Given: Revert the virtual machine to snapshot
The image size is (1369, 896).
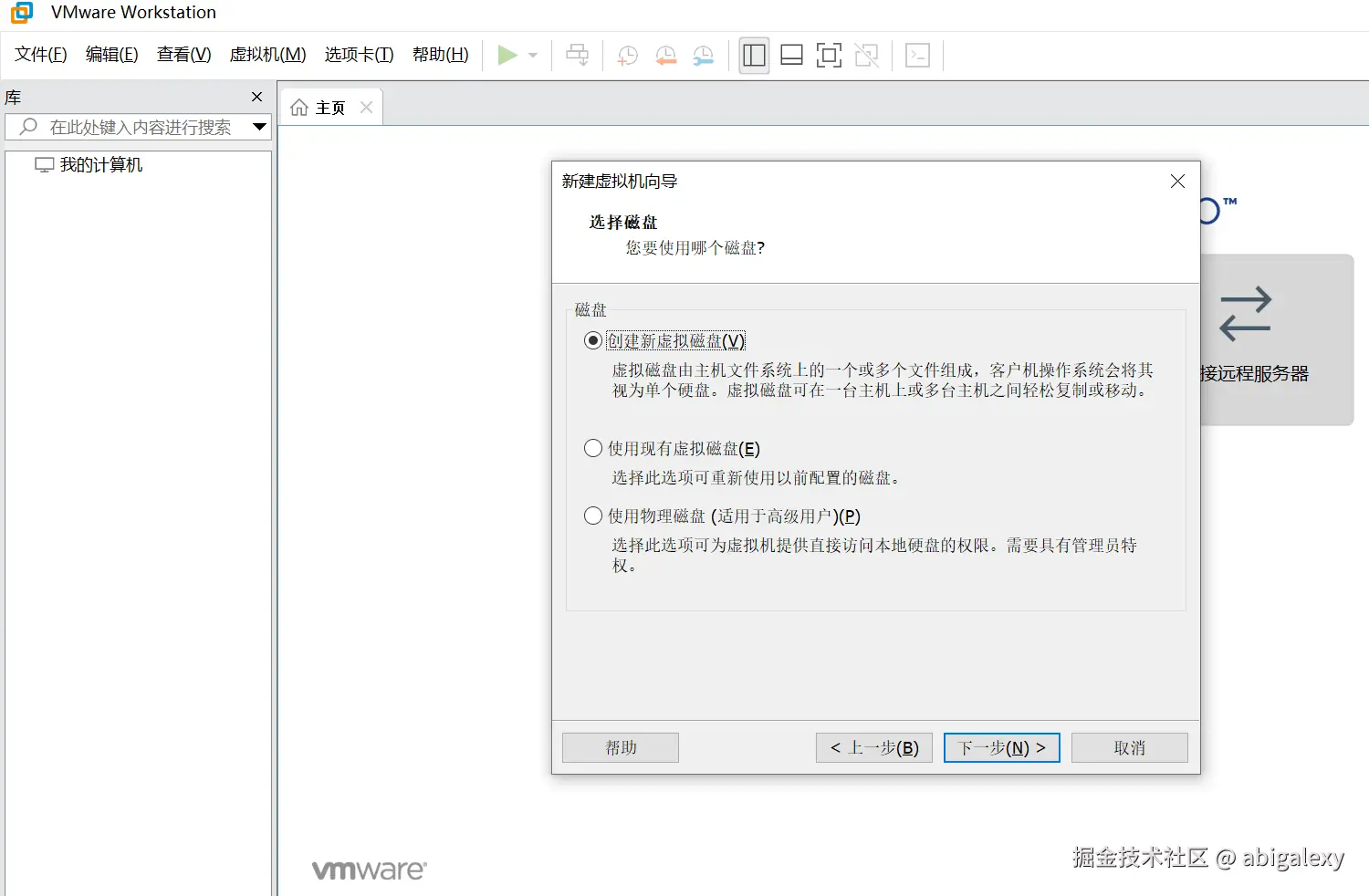Looking at the screenshot, I should click(665, 55).
